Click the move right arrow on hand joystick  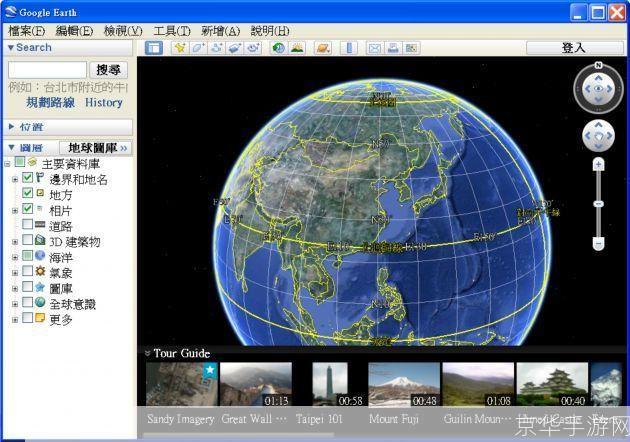[x=610, y=136]
